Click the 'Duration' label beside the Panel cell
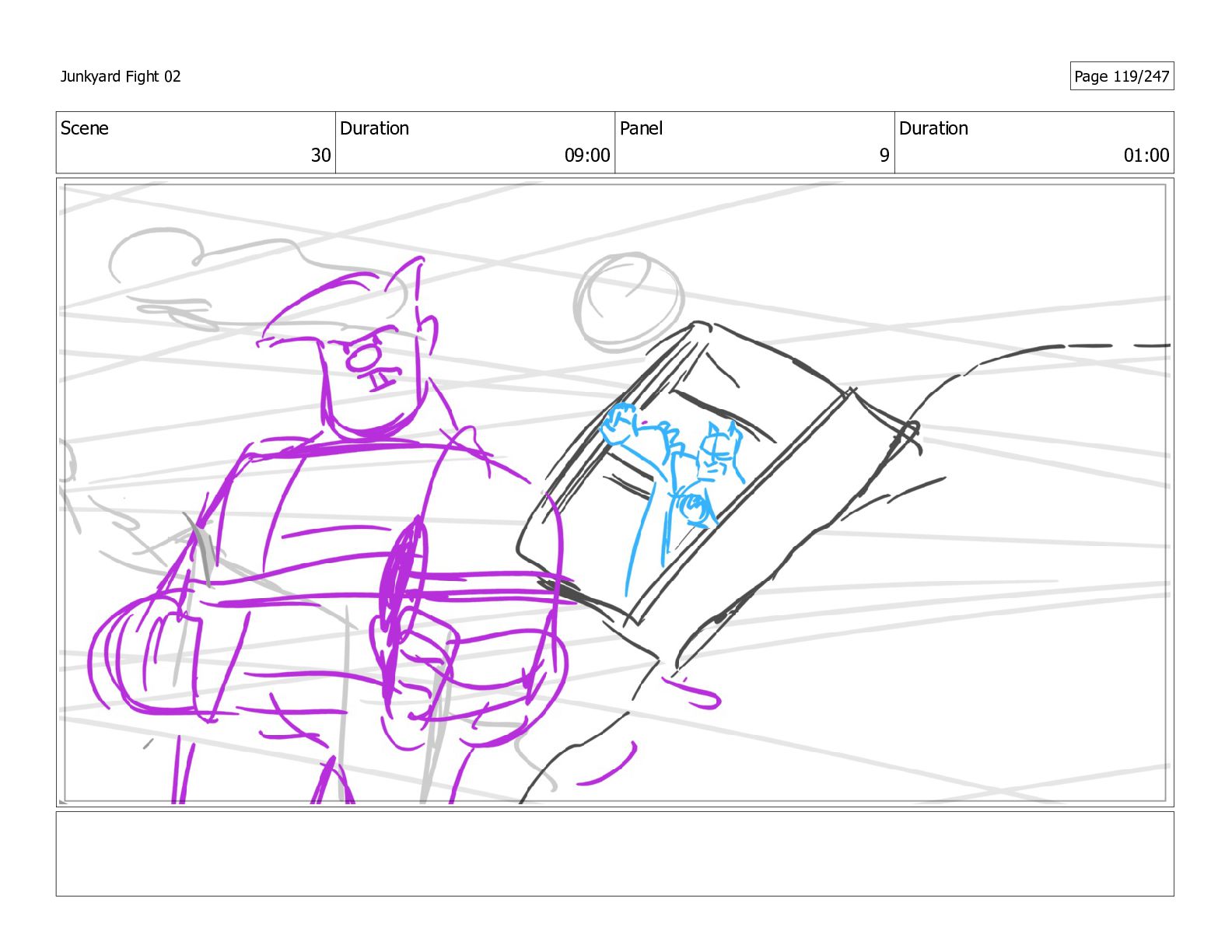1232x952 pixels. (x=933, y=128)
